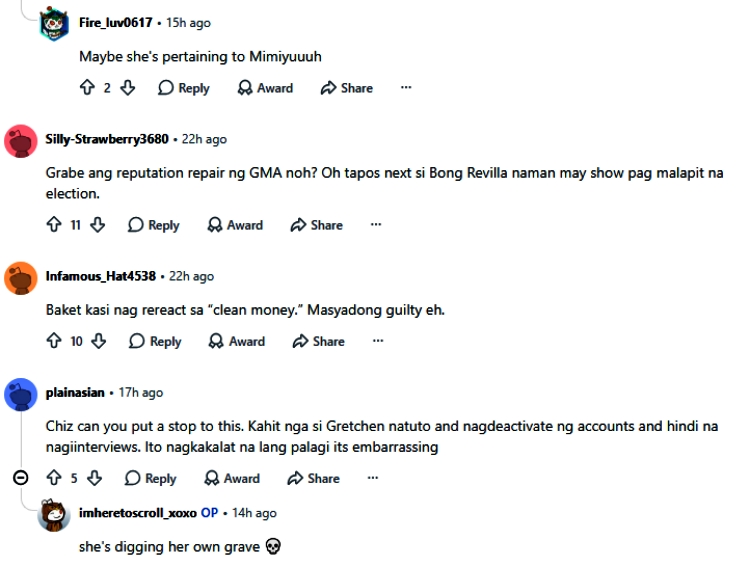
Task: Open Silly-Strawberry3680's profile via username
Action: (x=107, y=139)
